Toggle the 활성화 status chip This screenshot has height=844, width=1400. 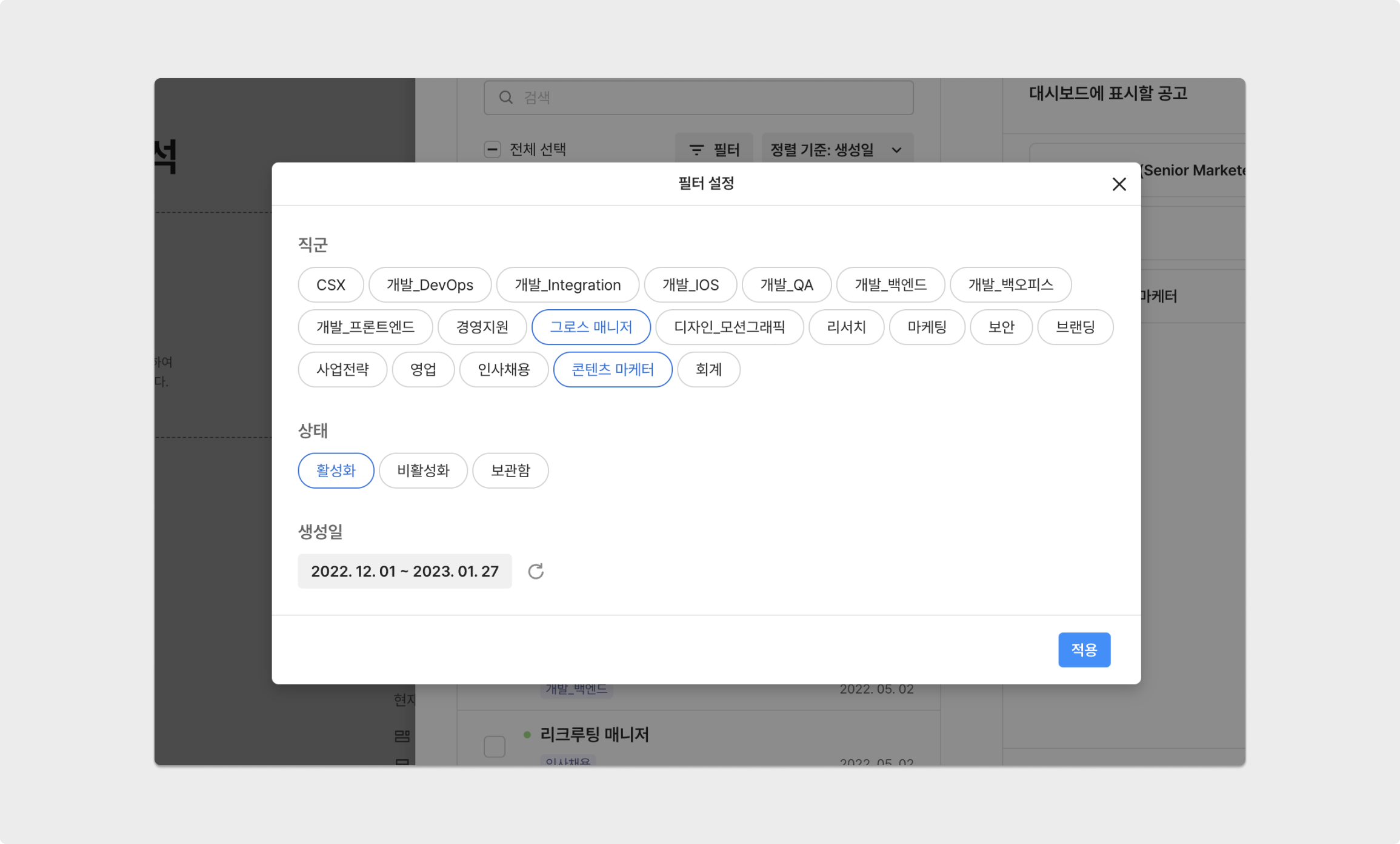tap(336, 471)
